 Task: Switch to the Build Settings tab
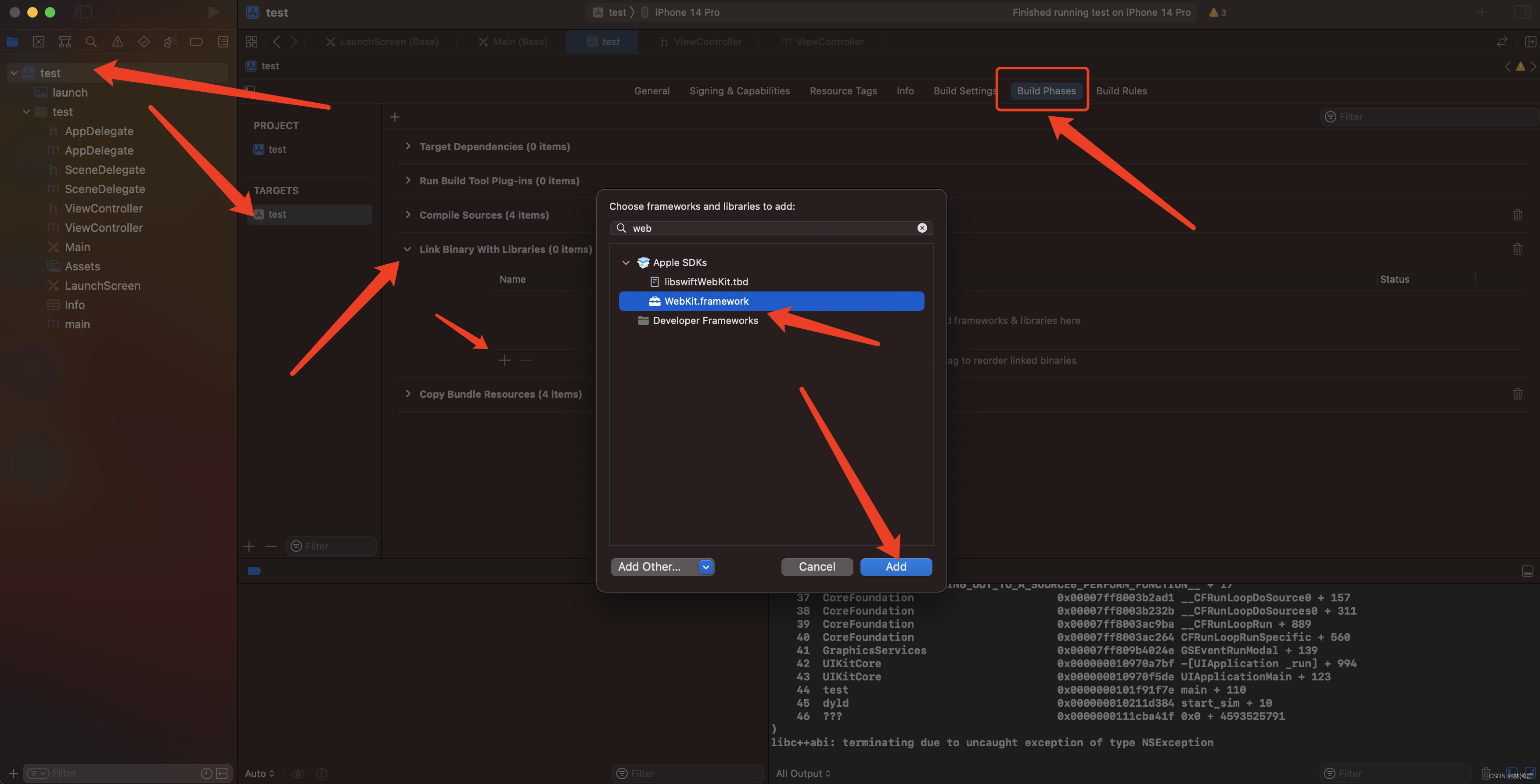[964, 91]
